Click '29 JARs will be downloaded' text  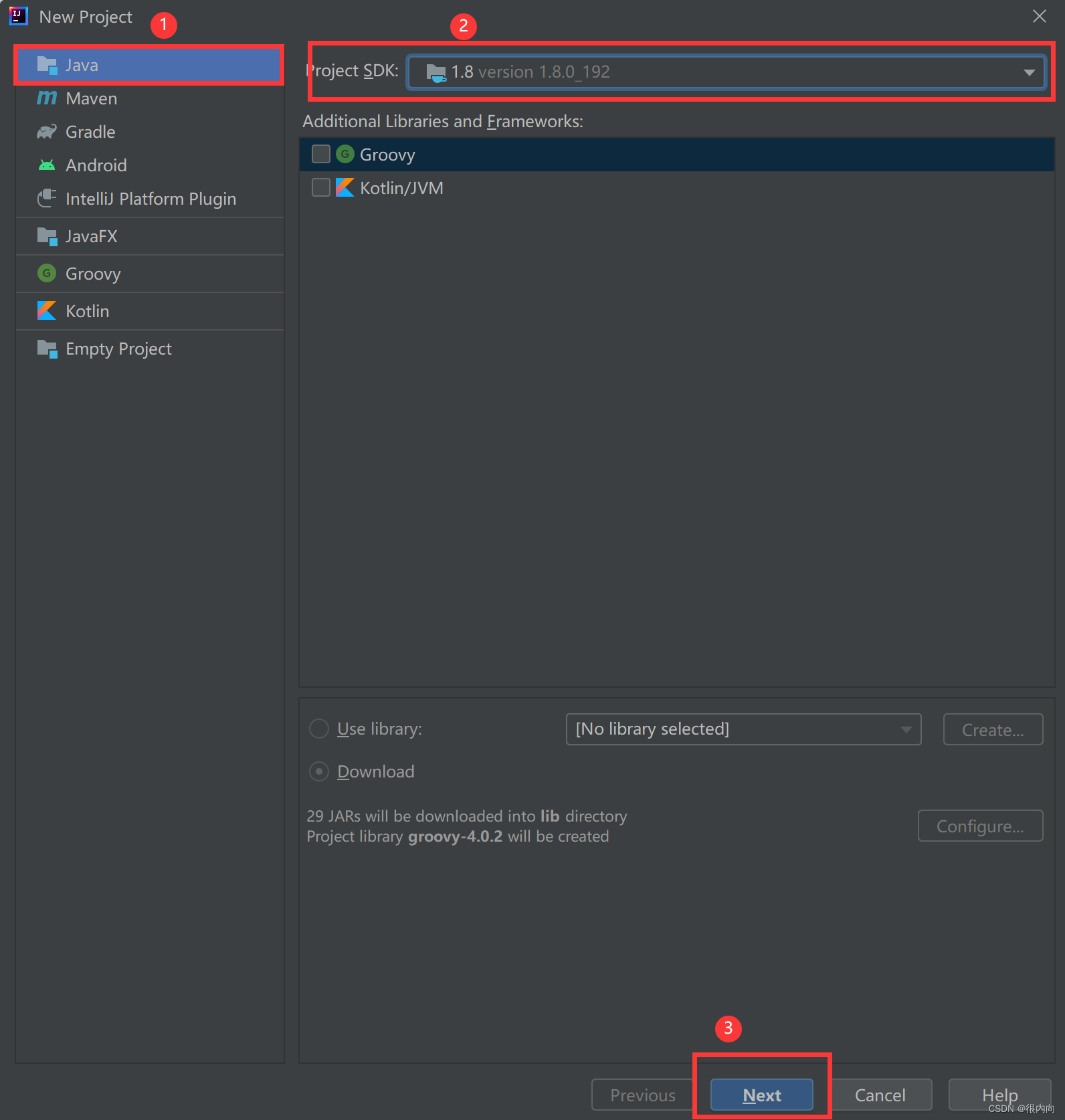(467, 816)
